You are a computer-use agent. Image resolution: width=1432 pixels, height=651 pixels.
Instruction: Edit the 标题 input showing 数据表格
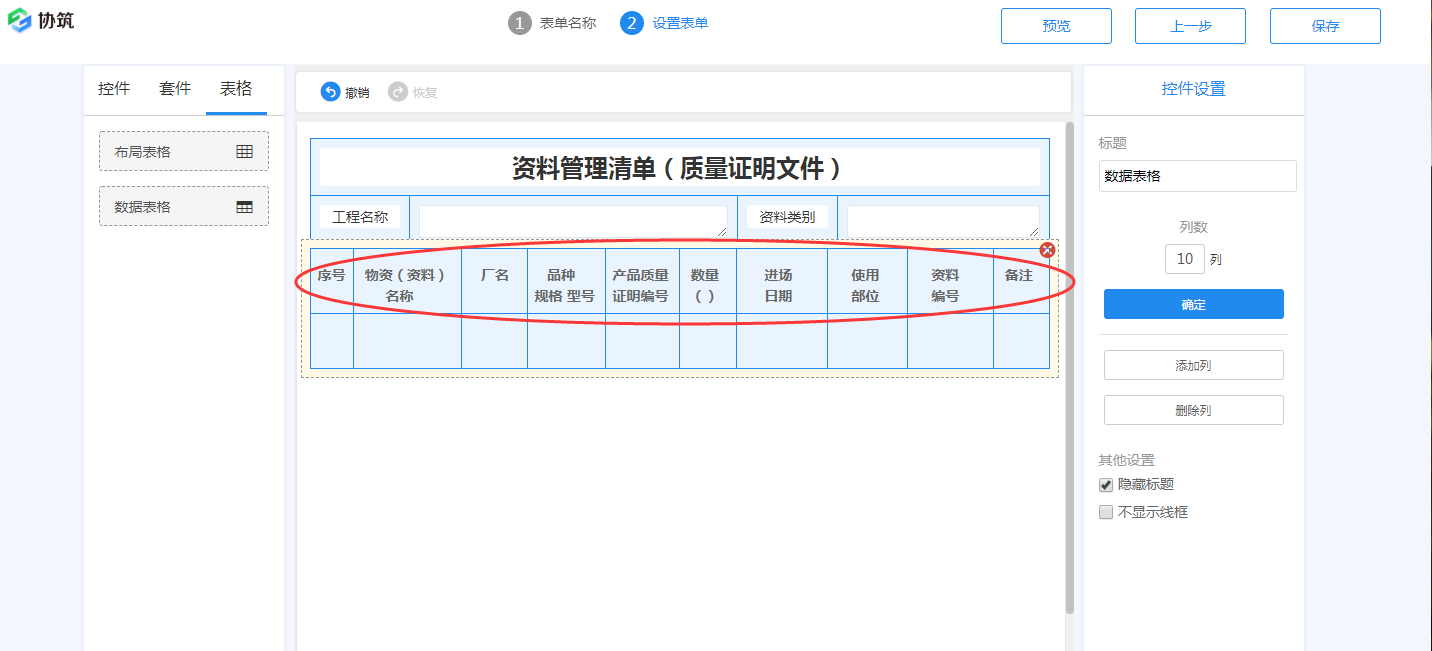(1197, 175)
